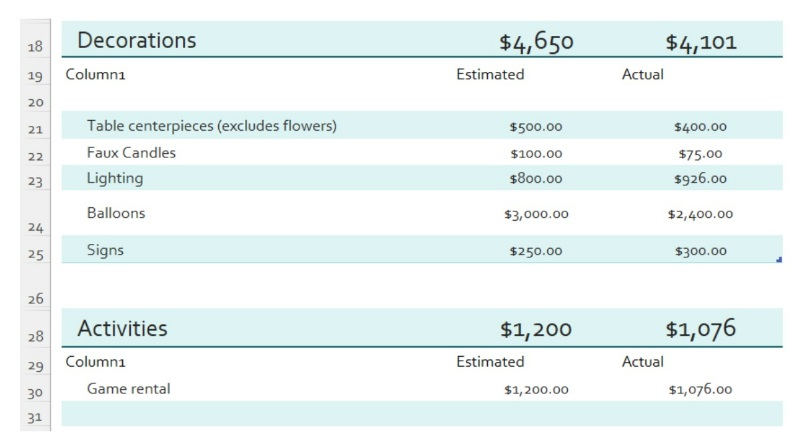
Task: Click the Table centerpieces item cell
Action: point(211,126)
